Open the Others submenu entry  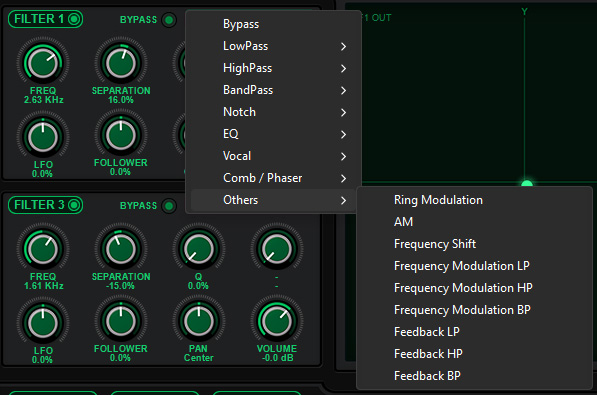273,200
